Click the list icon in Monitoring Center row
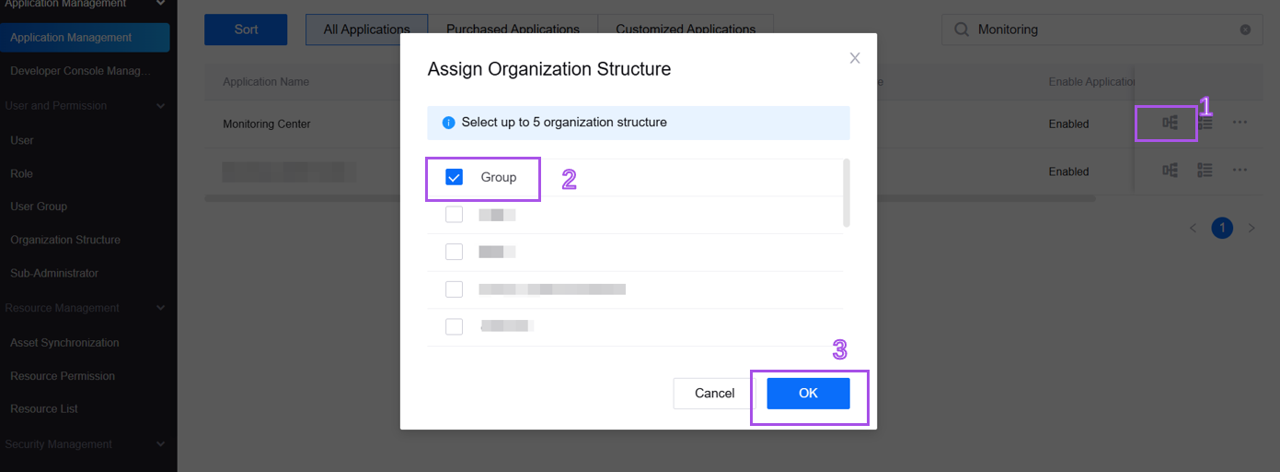 pos(1205,123)
